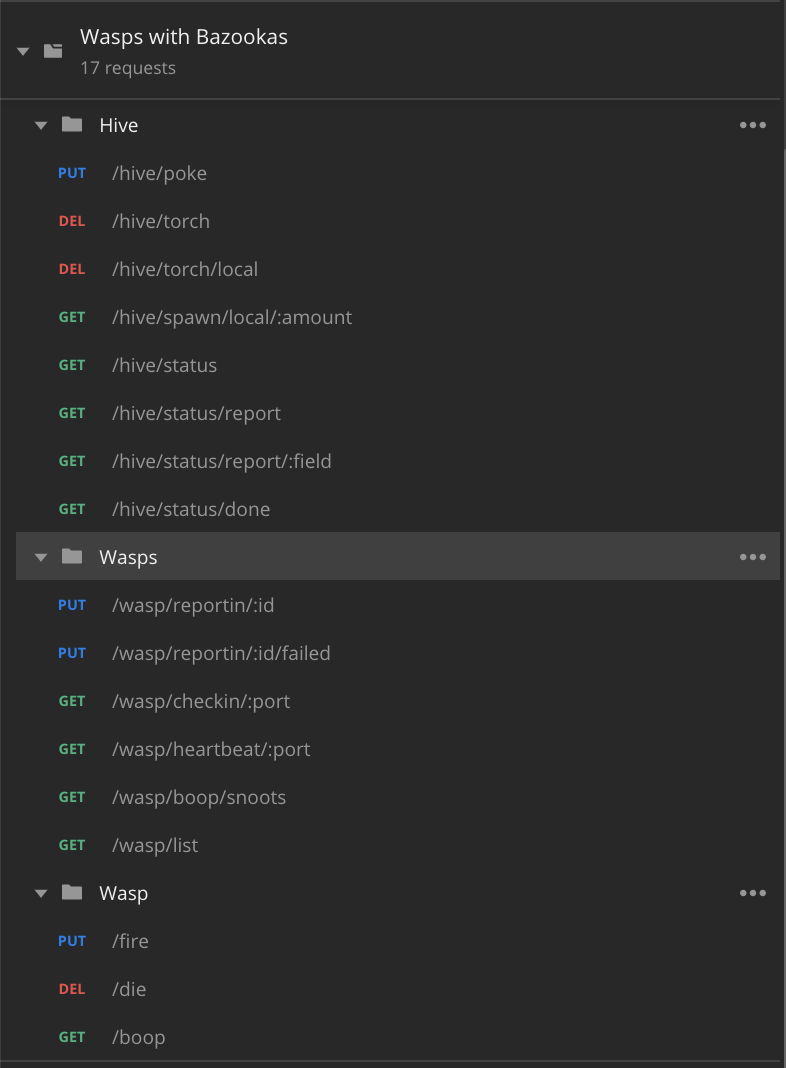This screenshot has height=1068, width=786.
Task: Open GET /hive/spawn/local/:amount request
Action: pyautogui.click(x=232, y=317)
